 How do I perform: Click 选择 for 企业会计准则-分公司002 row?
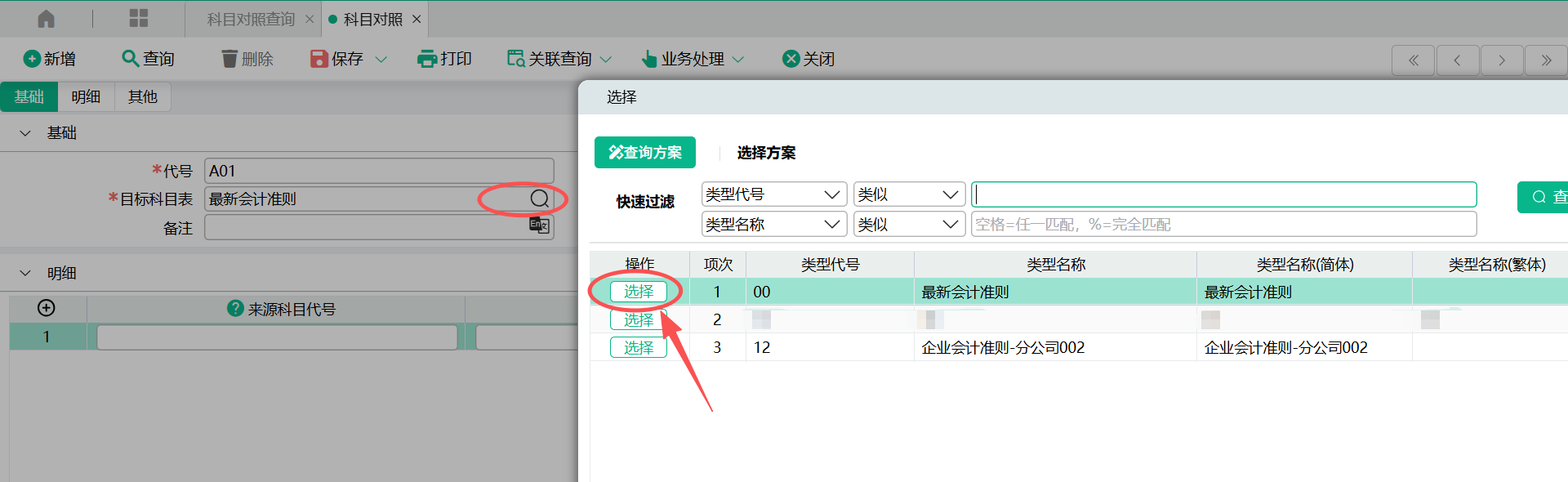point(639,347)
